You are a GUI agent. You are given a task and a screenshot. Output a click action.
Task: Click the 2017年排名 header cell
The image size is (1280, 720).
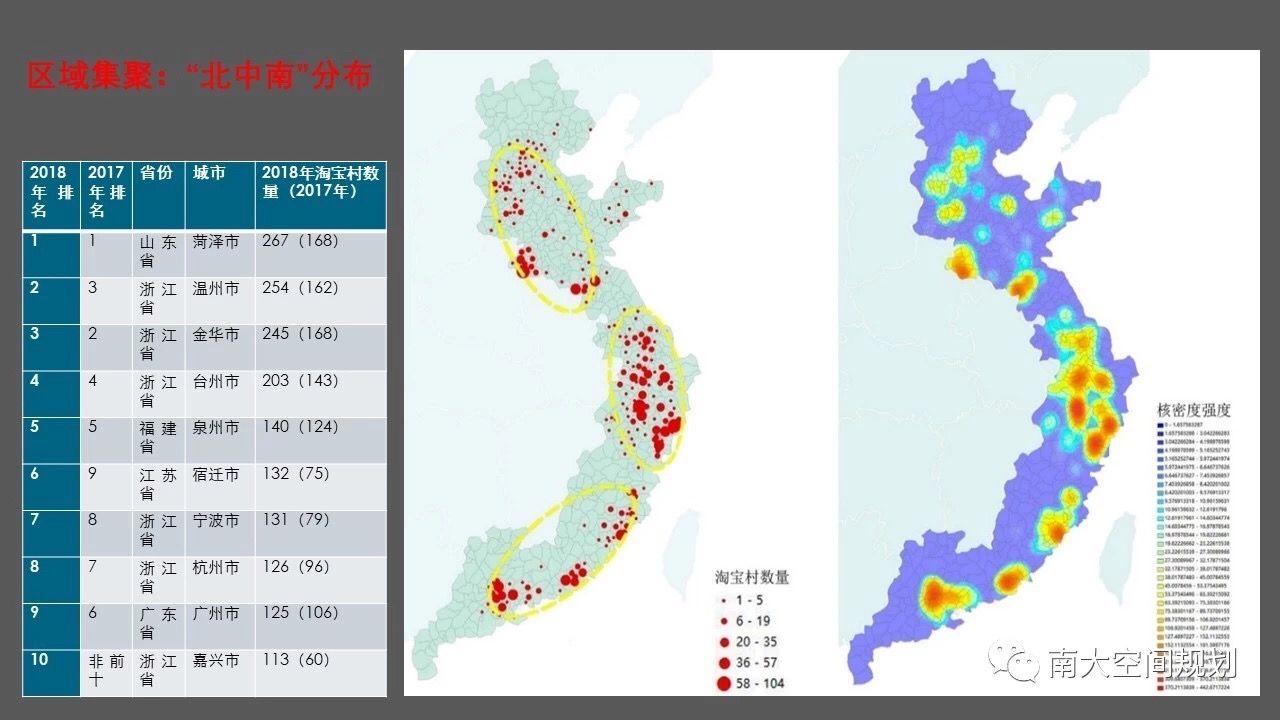coord(106,196)
